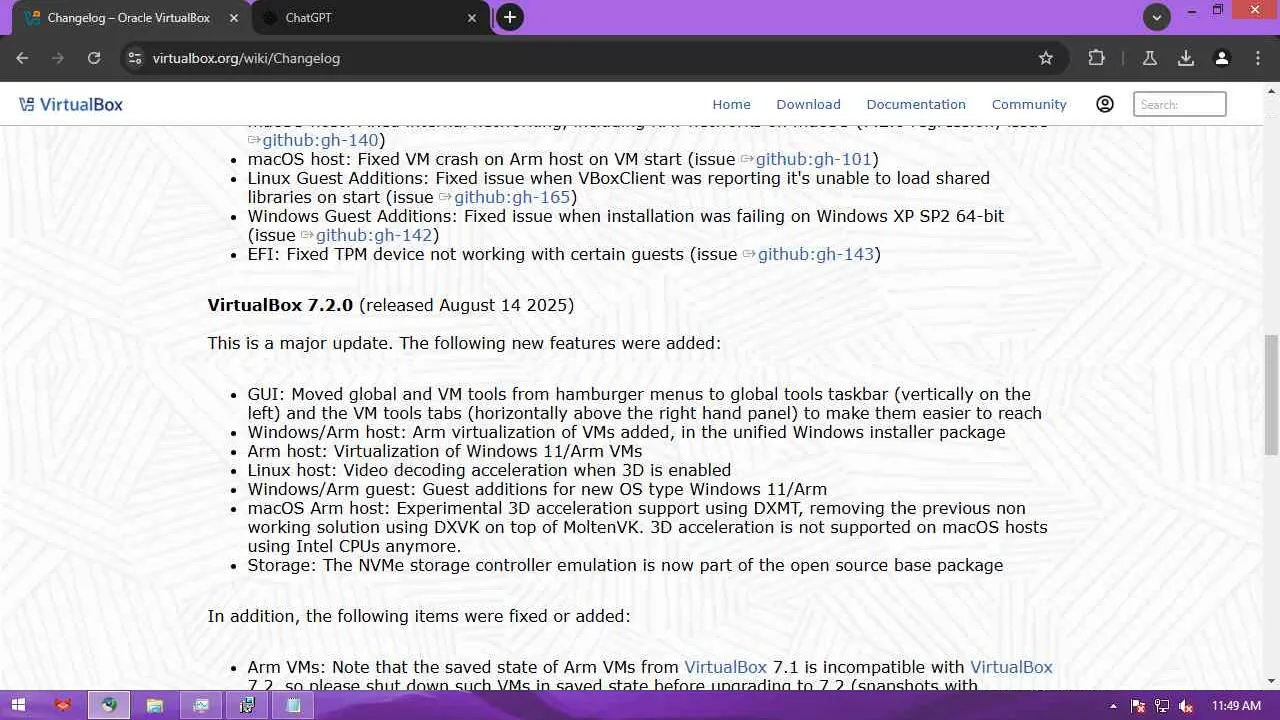Open the browser Downloads icon
1280x720 pixels.
pyautogui.click(x=1186, y=58)
